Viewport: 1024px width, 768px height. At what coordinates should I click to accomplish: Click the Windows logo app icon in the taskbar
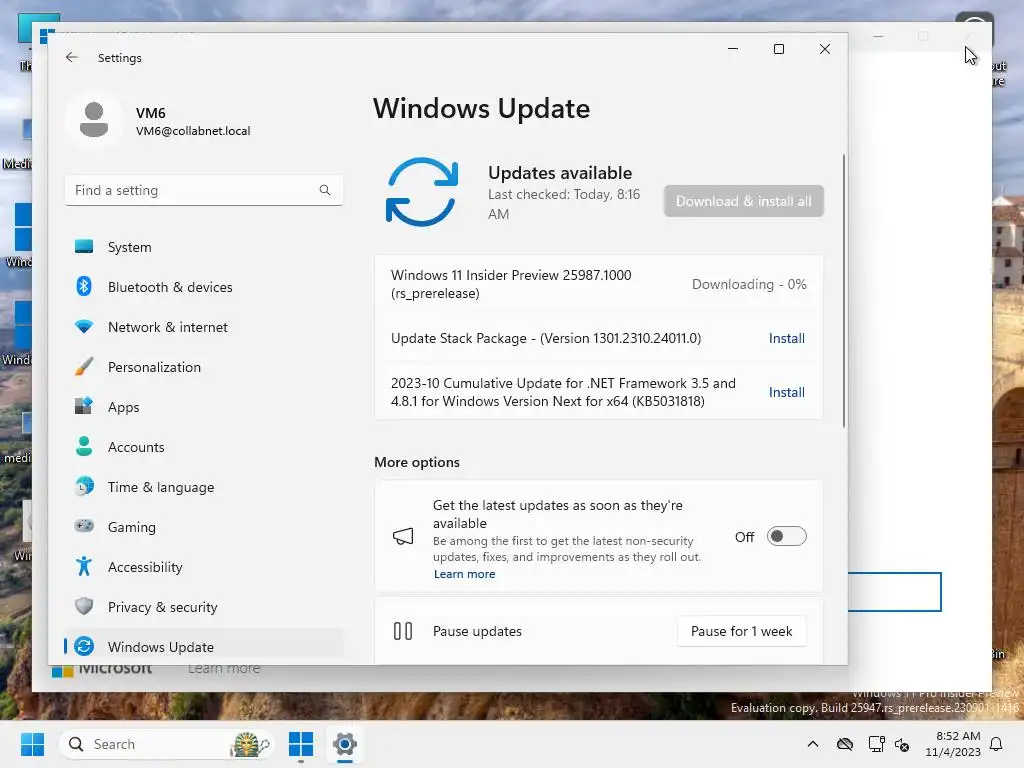[x=301, y=744]
